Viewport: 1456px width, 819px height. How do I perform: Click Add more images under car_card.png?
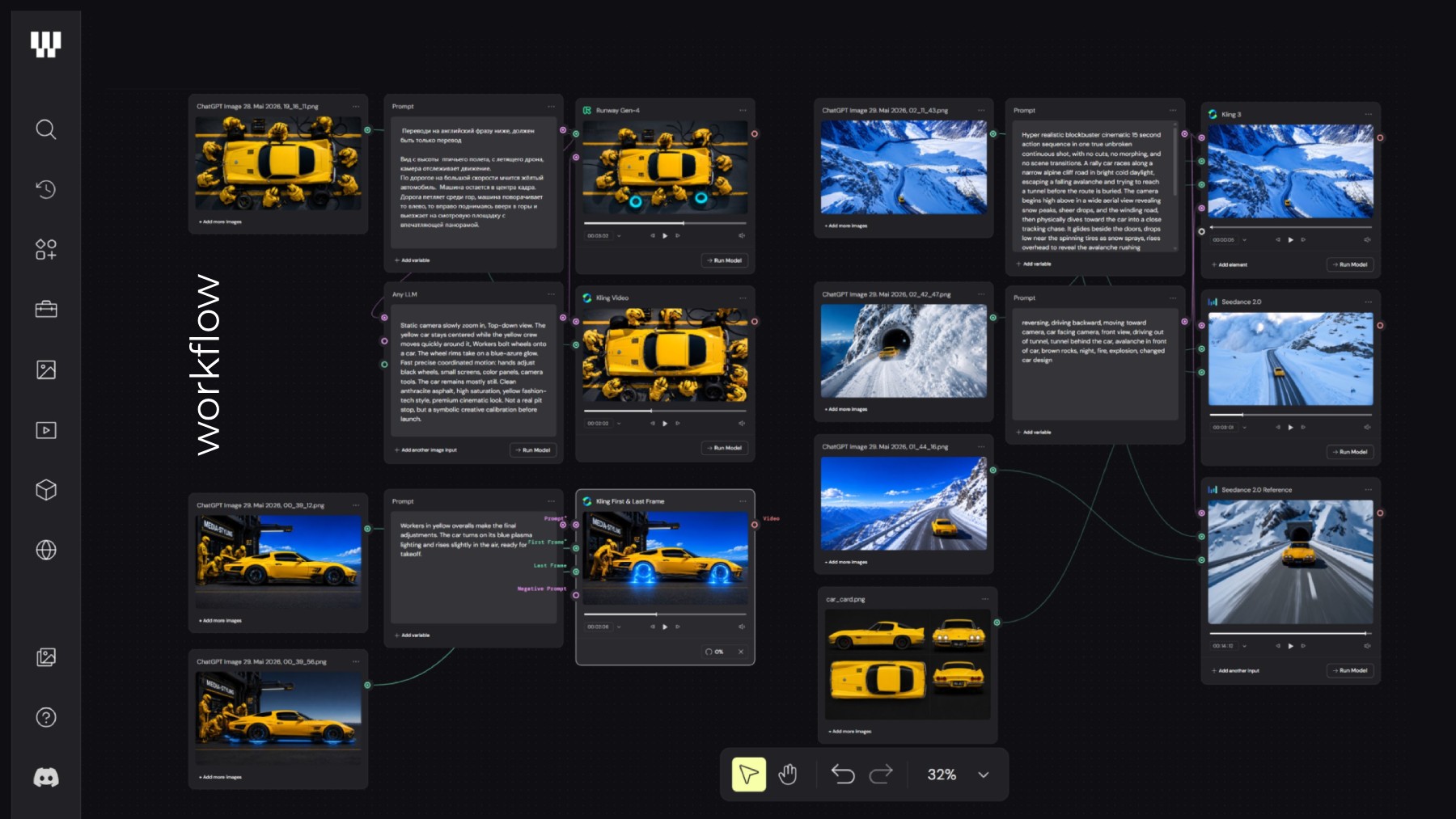[x=850, y=732]
